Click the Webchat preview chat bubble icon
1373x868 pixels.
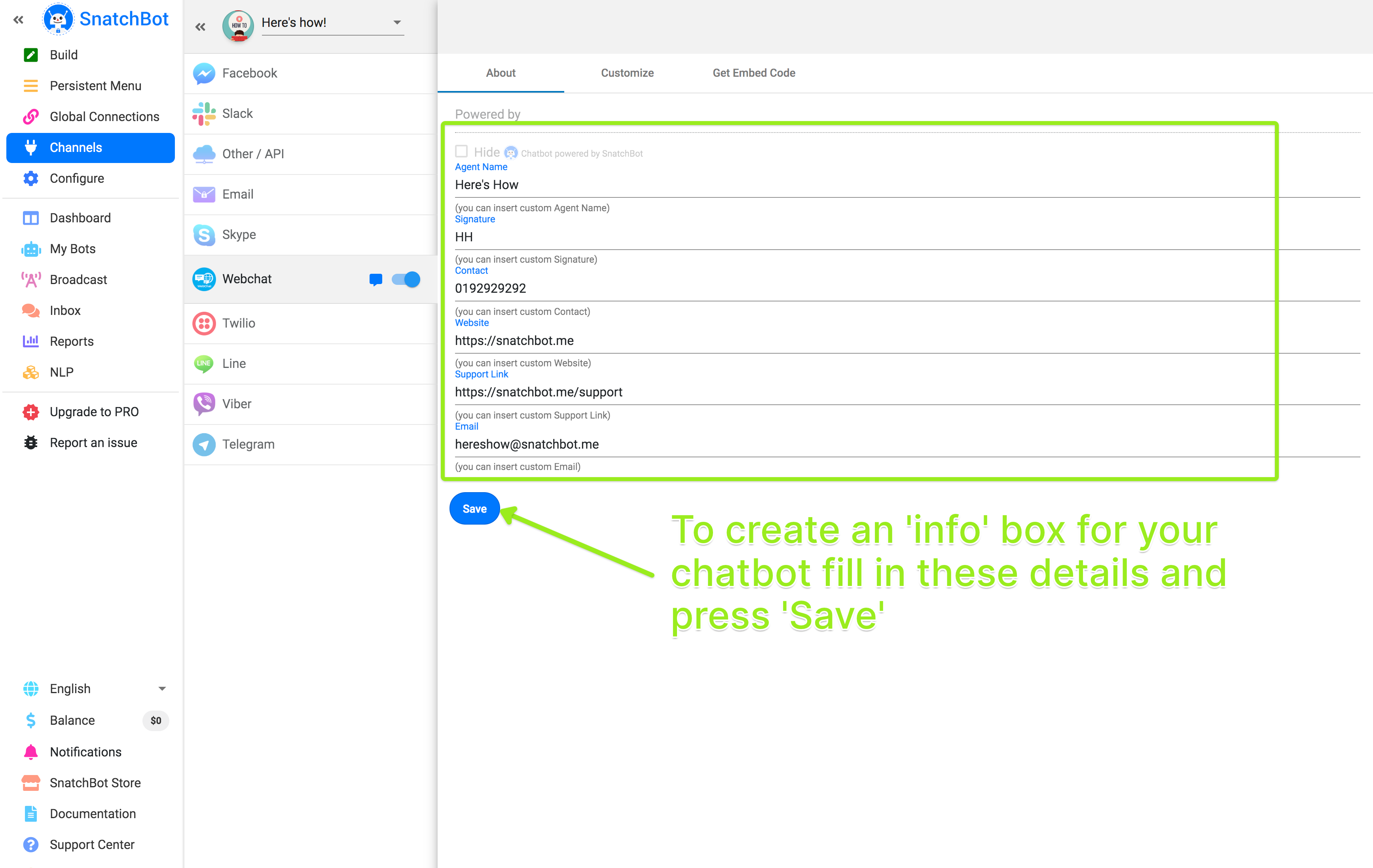coord(375,279)
